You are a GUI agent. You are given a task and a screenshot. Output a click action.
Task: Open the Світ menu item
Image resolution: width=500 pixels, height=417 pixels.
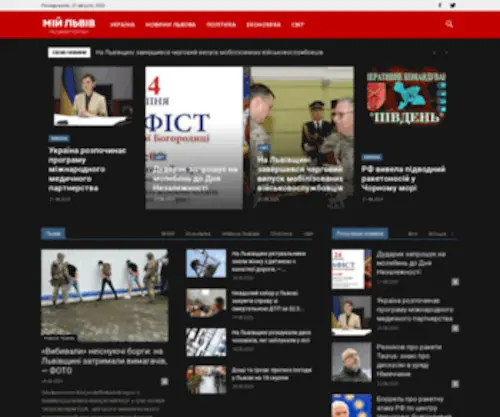pyautogui.click(x=297, y=25)
